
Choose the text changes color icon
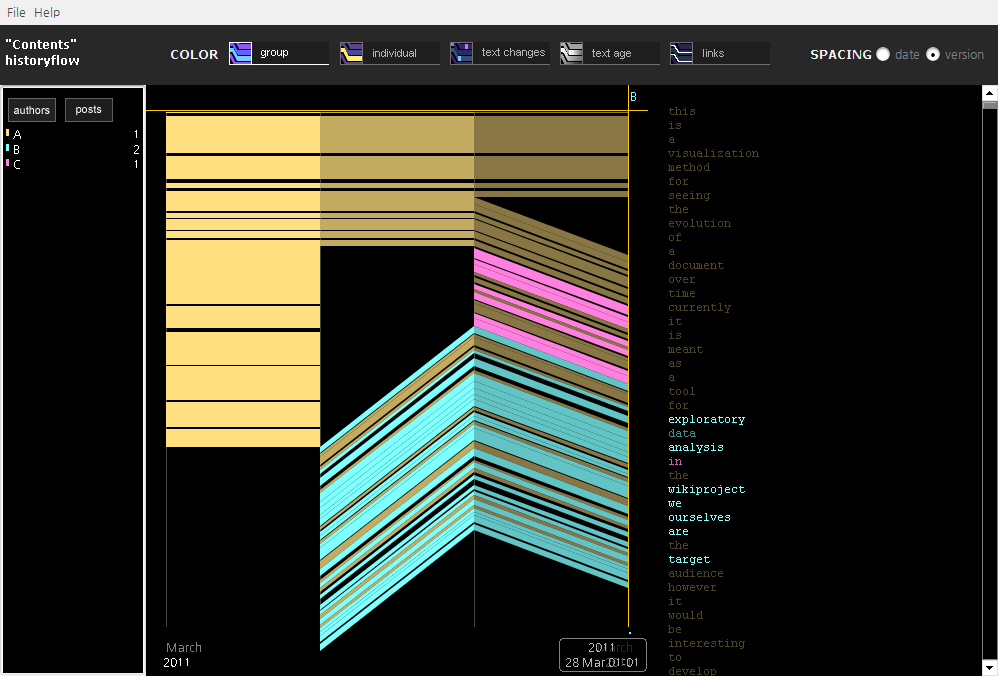point(461,53)
